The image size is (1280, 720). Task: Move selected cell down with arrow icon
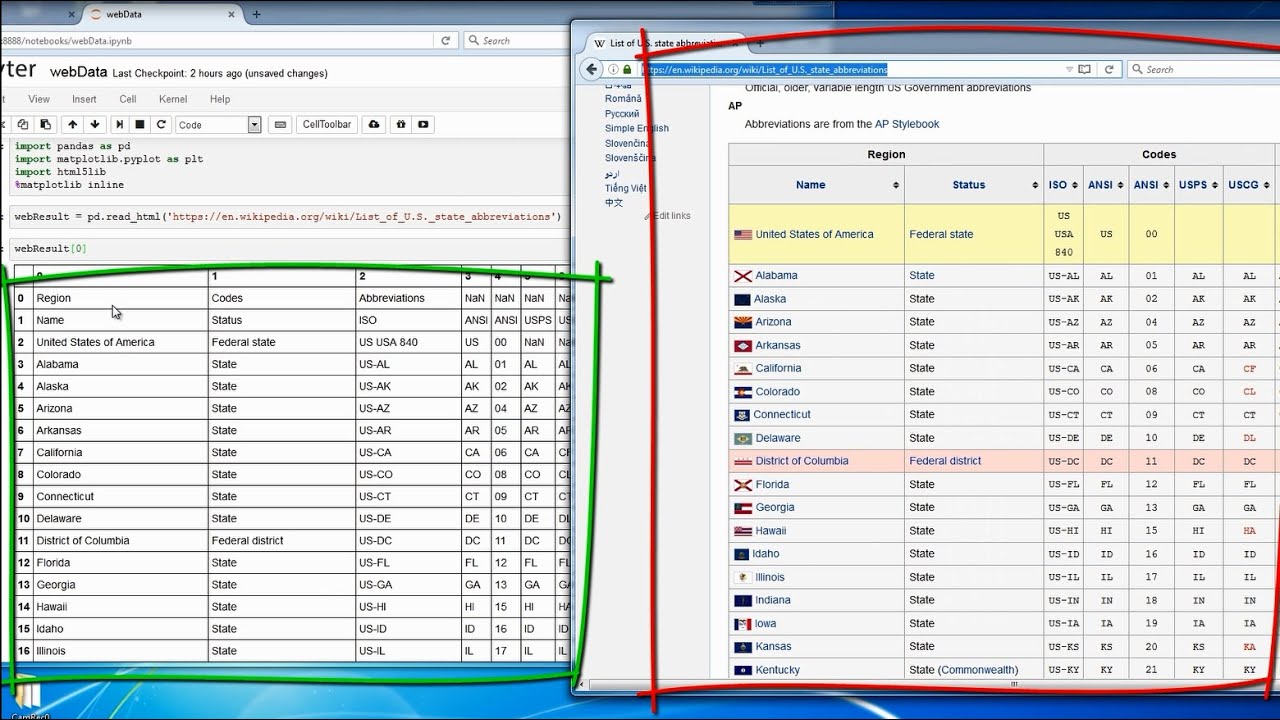pos(95,125)
